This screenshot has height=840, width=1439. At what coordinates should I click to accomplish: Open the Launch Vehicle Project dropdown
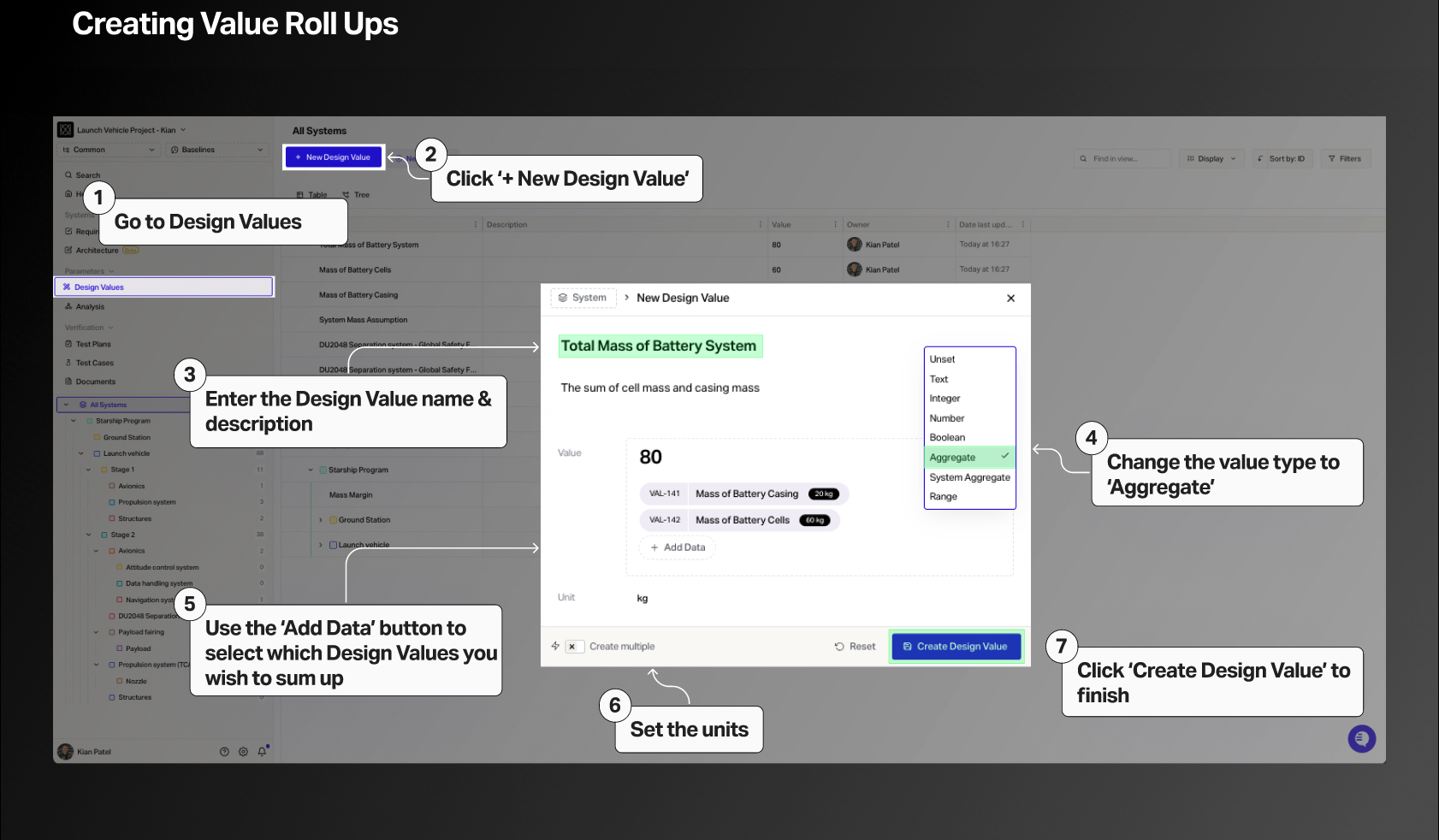[x=131, y=130]
